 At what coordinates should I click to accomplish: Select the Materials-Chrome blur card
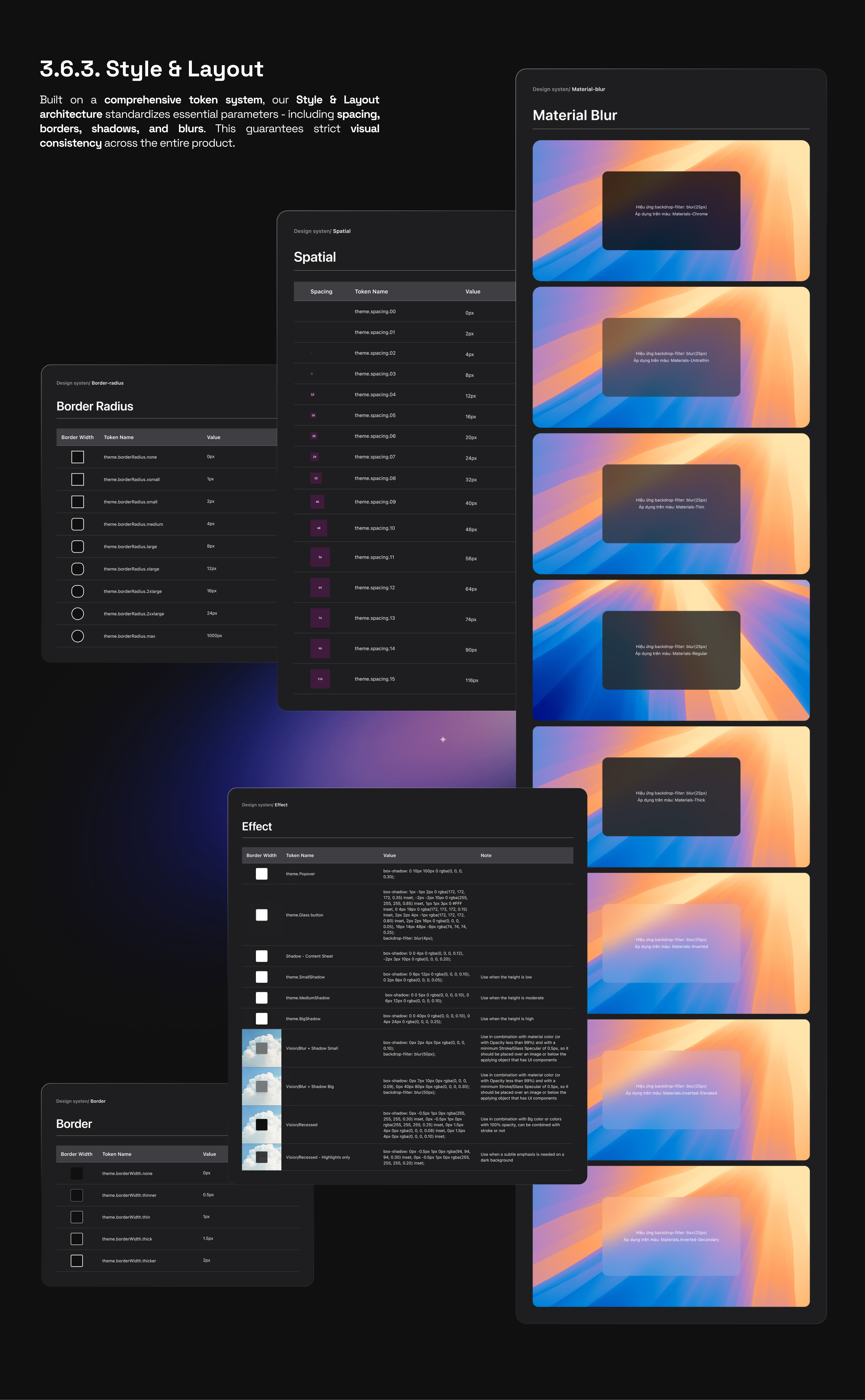(670, 211)
